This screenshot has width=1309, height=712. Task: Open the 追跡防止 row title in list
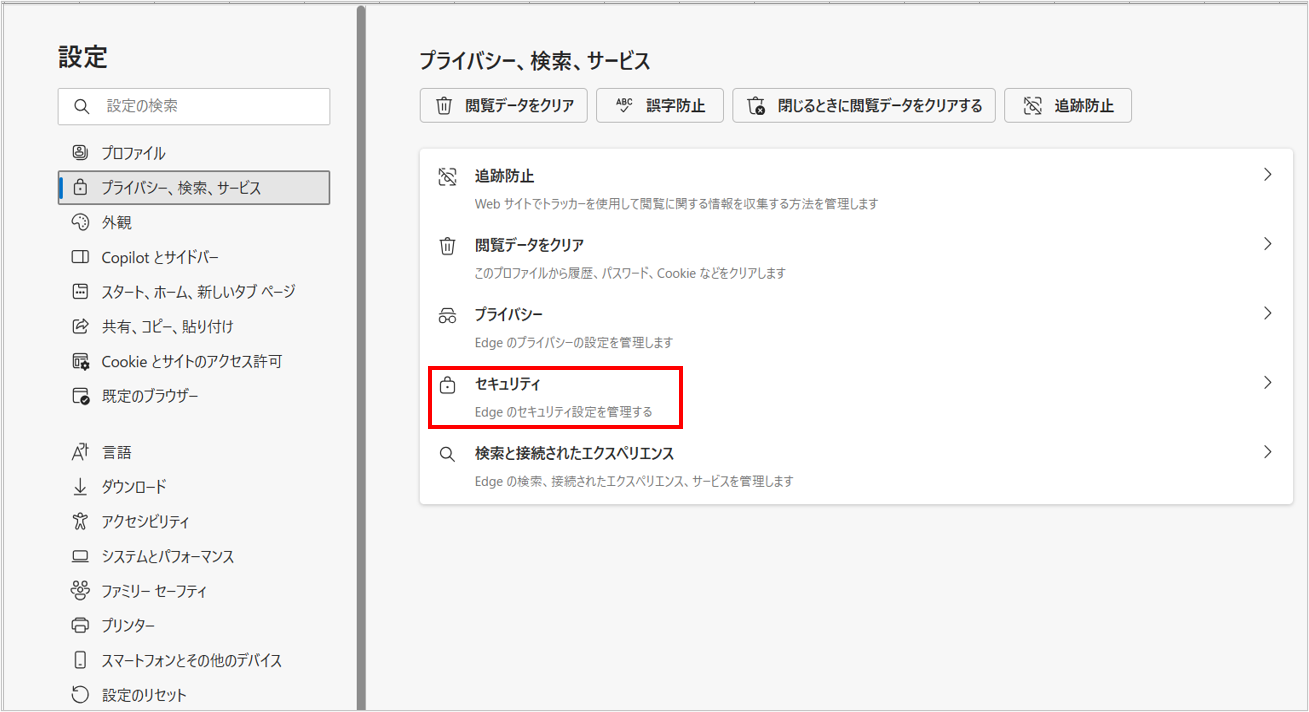click(504, 176)
